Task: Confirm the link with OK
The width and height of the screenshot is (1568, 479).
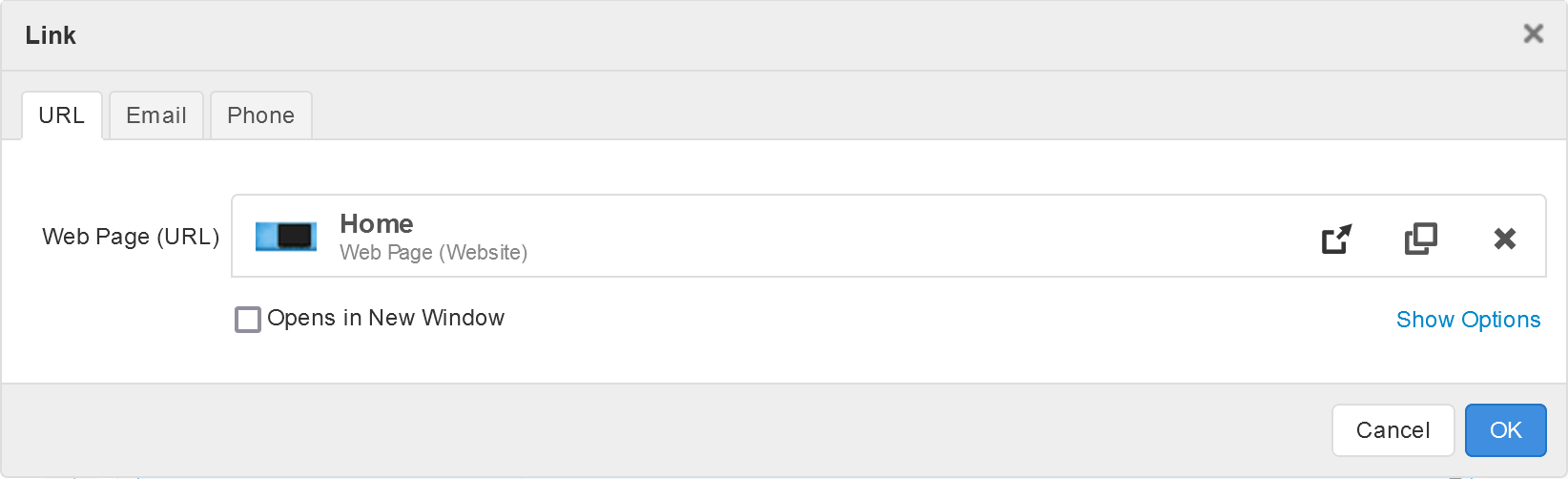Action: pyautogui.click(x=1505, y=430)
